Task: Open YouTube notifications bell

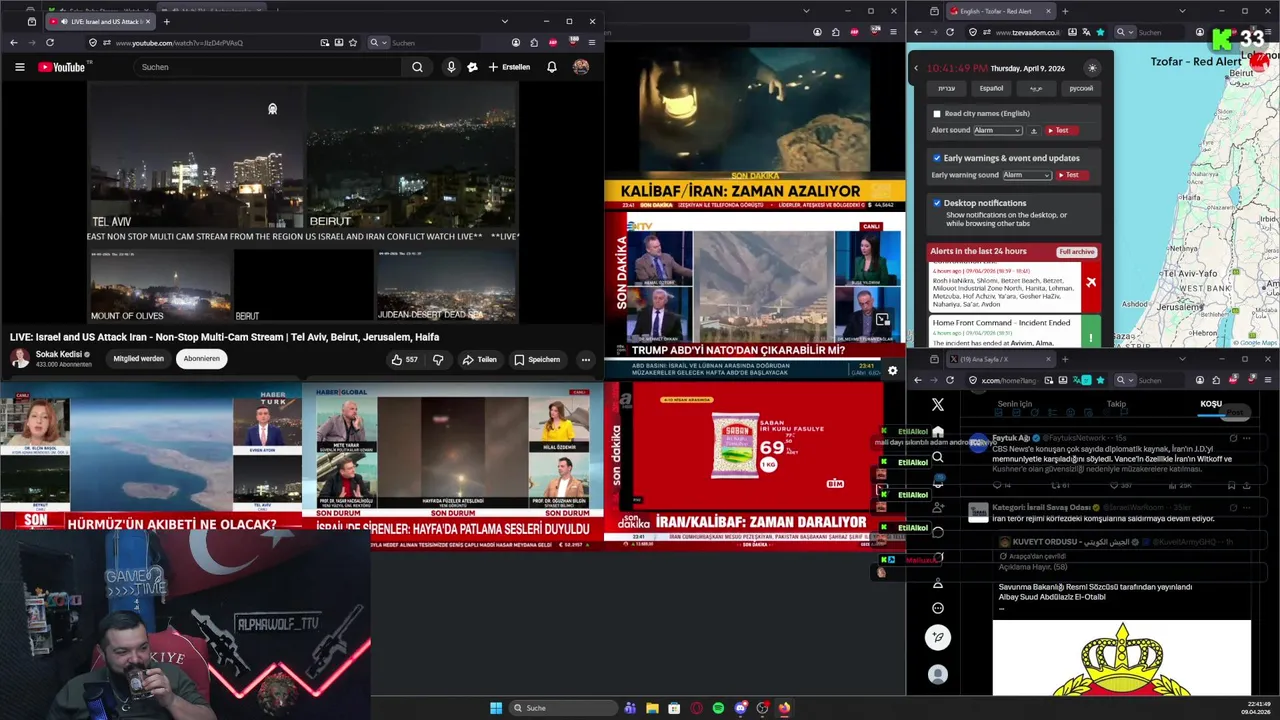Action: pyautogui.click(x=551, y=67)
